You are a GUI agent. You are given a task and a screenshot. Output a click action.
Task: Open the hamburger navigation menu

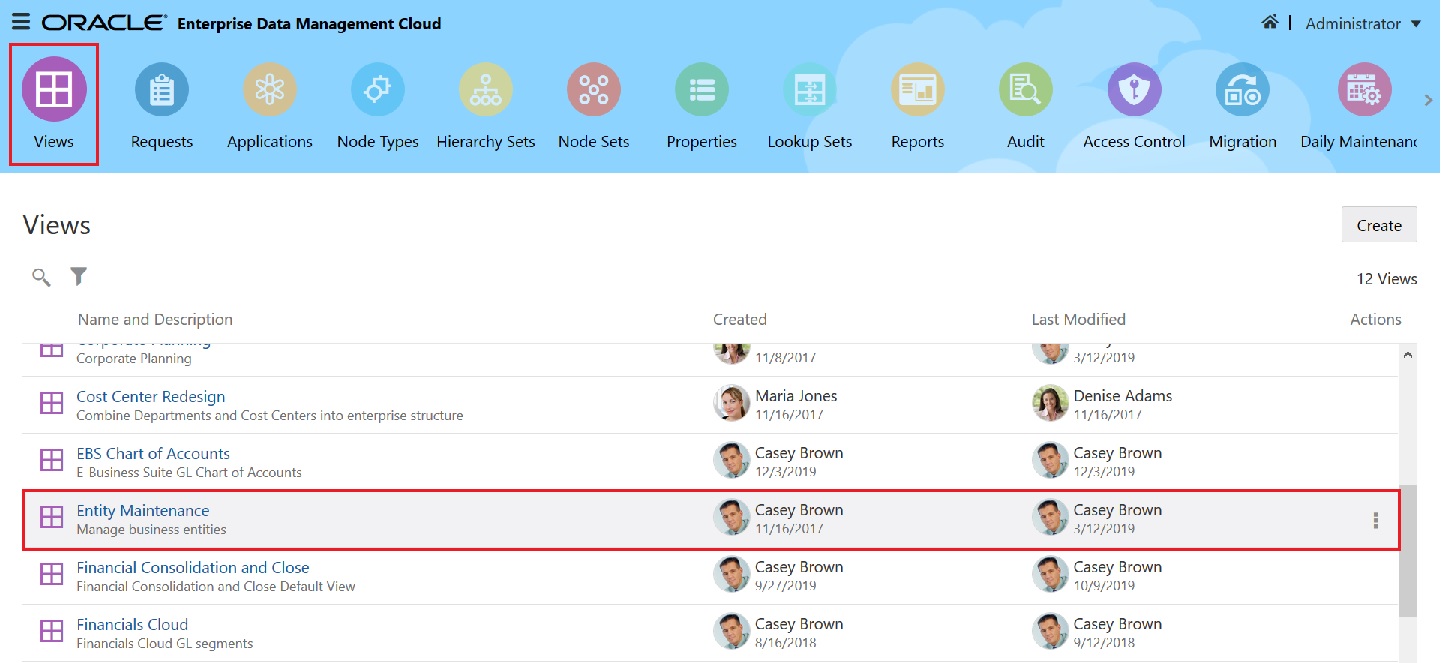20,22
